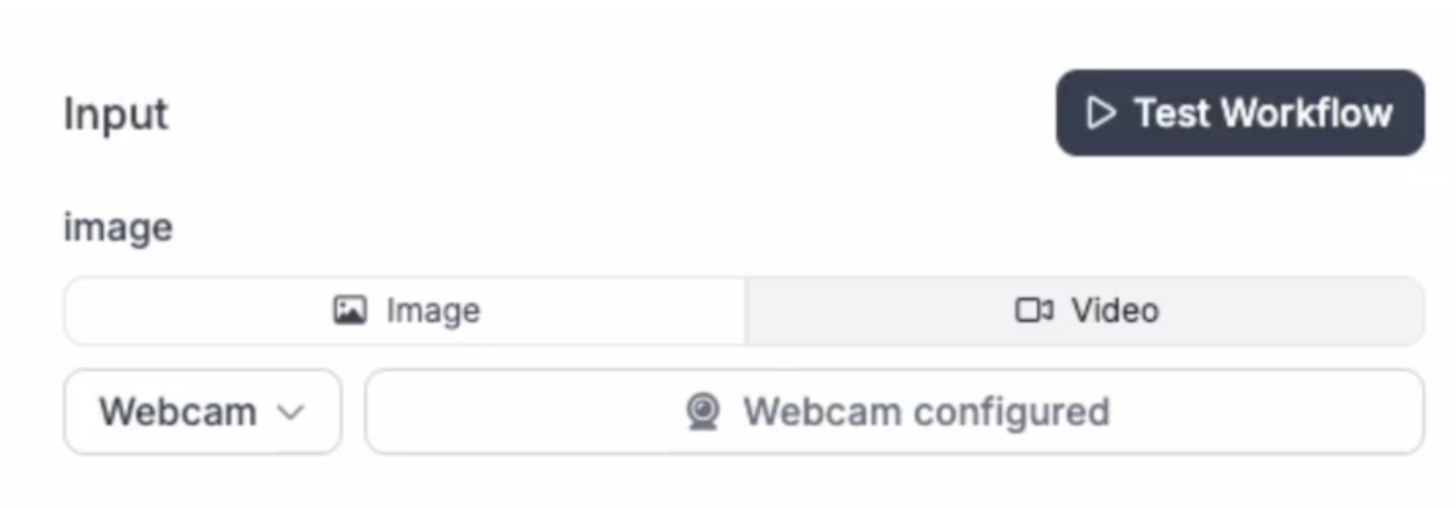The image size is (1456, 508).
Task: Click the Webcam label in the source selector
Action: (x=178, y=412)
